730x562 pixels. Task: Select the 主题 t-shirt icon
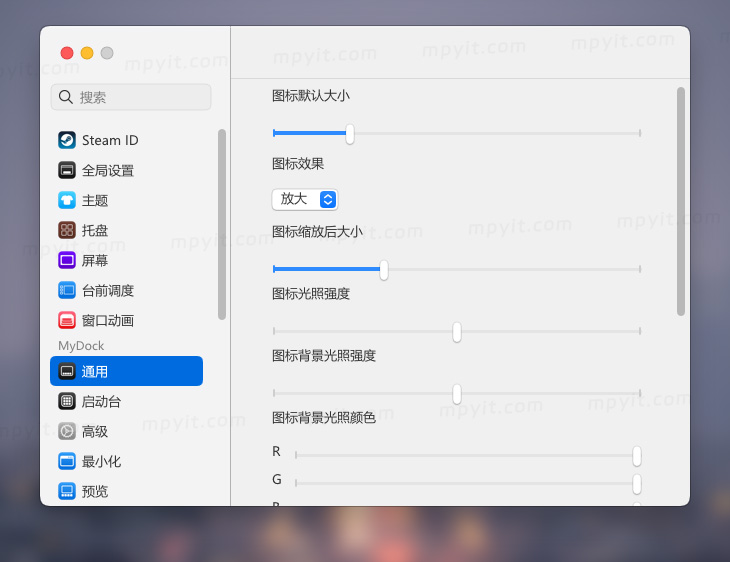point(67,200)
